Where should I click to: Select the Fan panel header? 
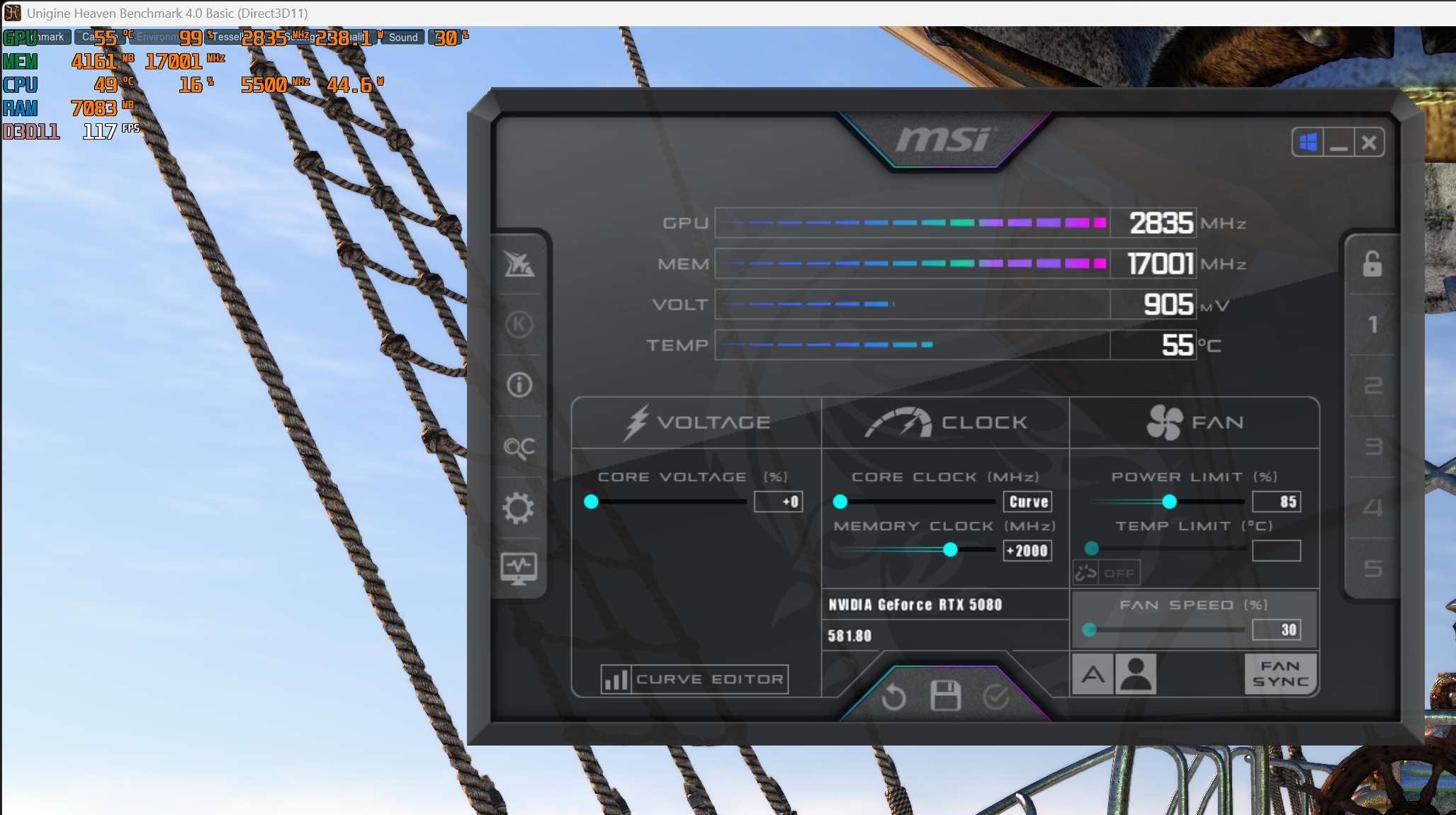click(x=1195, y=422)
